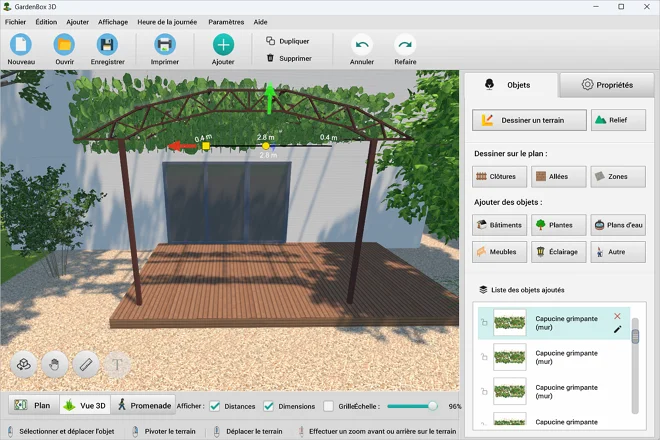Save the project using Enregistrer
Viewport: 660px width, 440px height.
107,45
